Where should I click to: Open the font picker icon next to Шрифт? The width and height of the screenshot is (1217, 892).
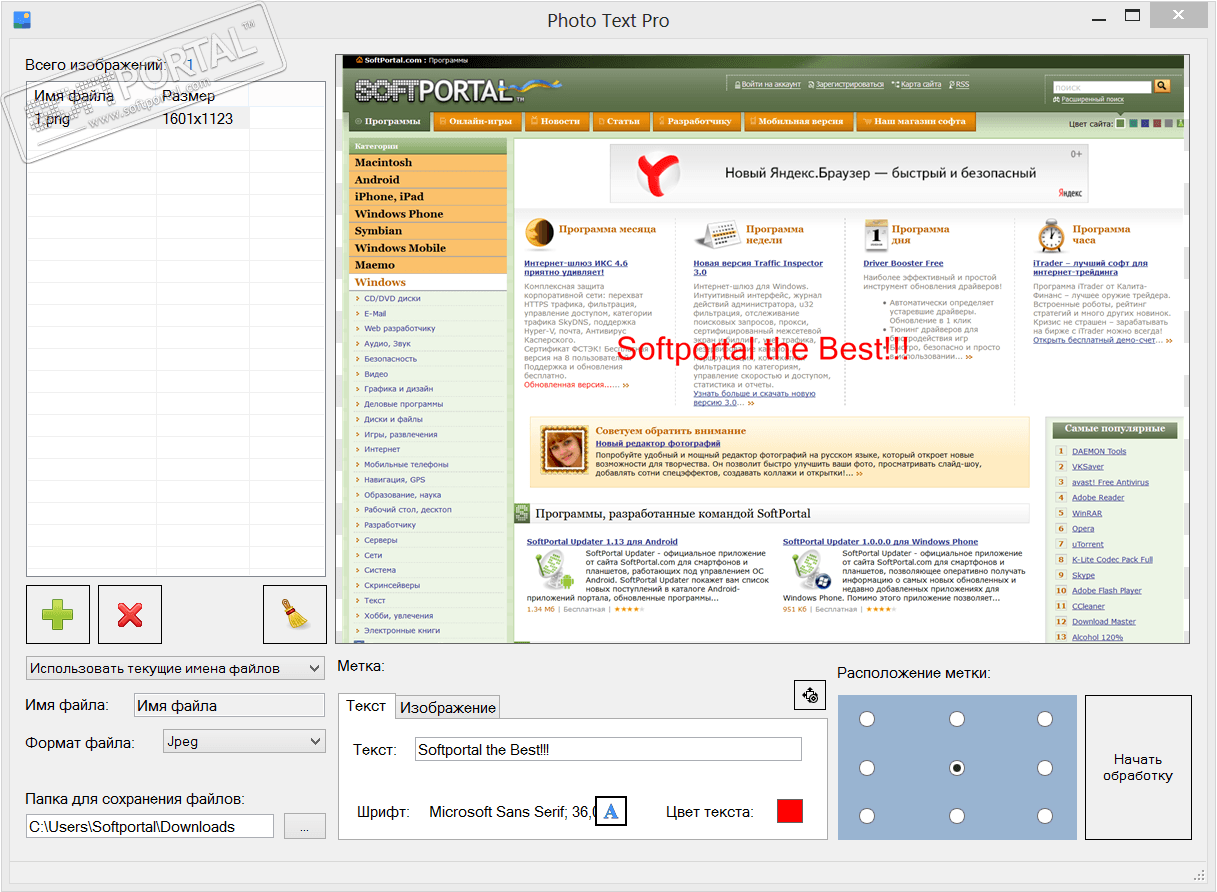pyautogui.click(x=611, y=812)
